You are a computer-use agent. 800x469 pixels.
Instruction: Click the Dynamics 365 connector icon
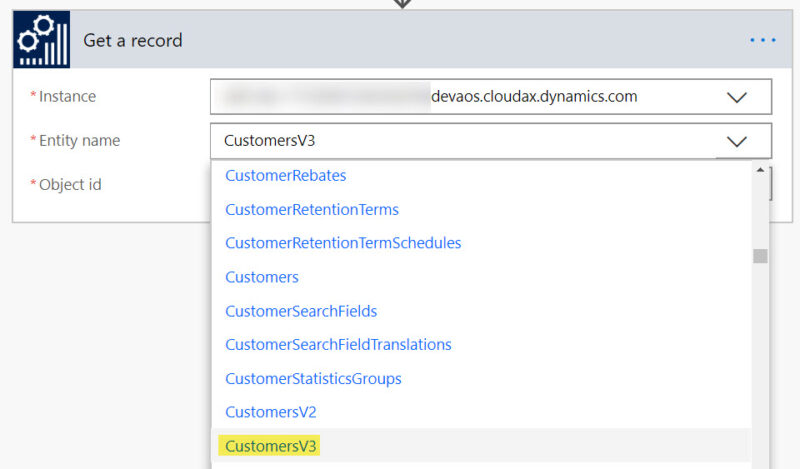click(41, 40)
